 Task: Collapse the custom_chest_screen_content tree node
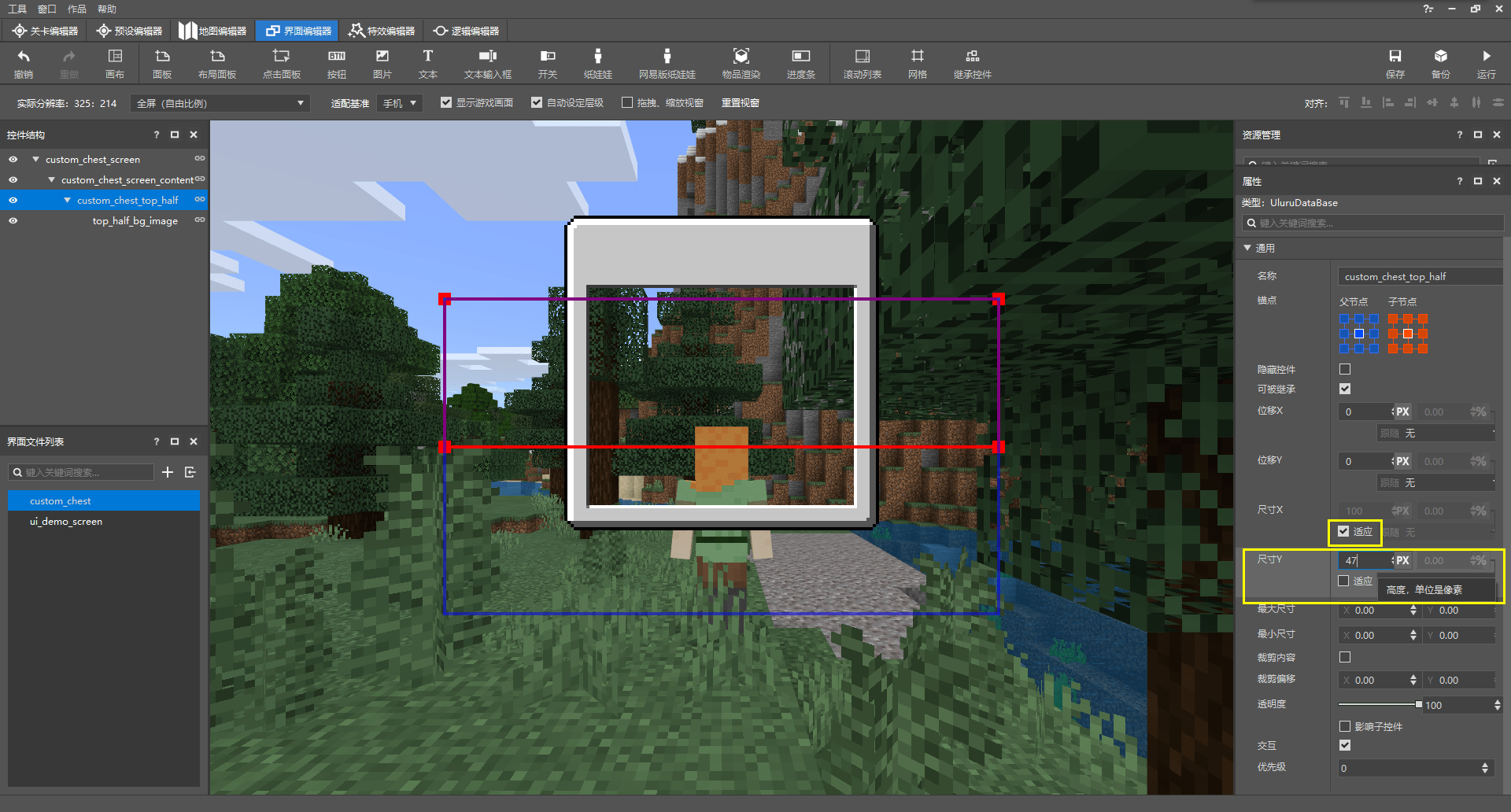[x=51, y=180]
